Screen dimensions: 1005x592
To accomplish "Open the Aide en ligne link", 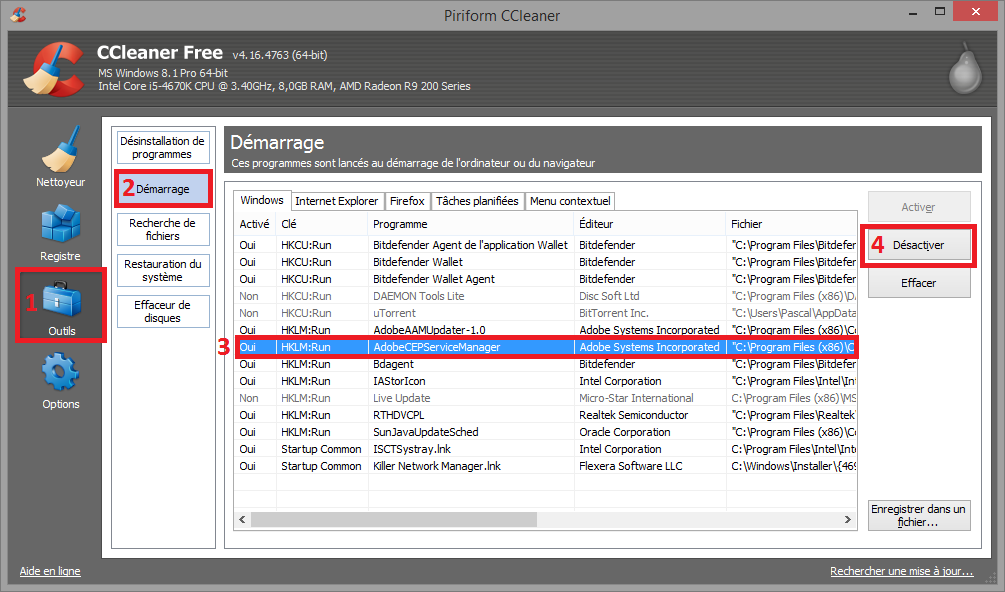I will [x=50, y=571].
